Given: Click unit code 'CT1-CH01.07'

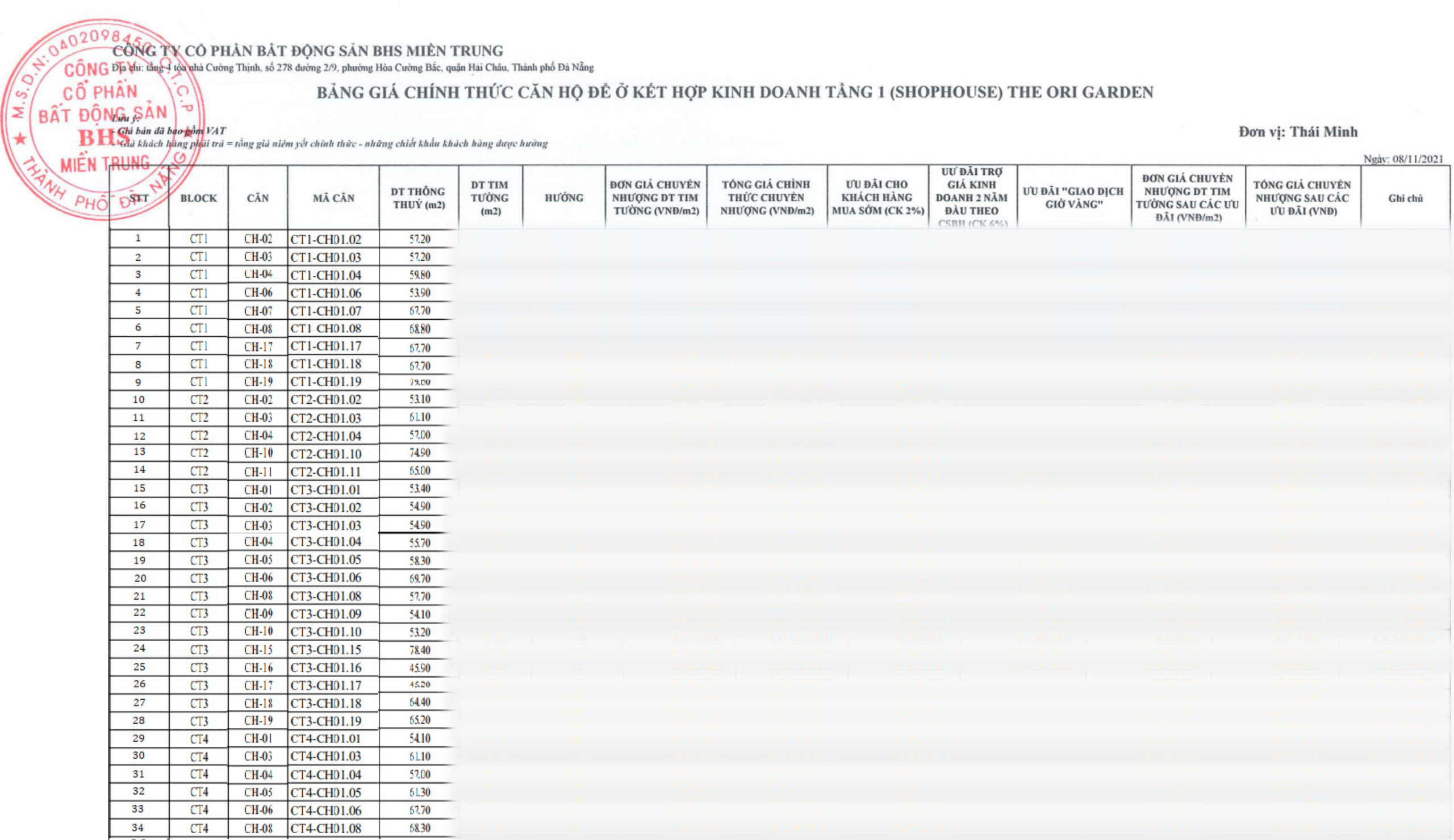Looking at the screenshot, I should coord(326,312).
